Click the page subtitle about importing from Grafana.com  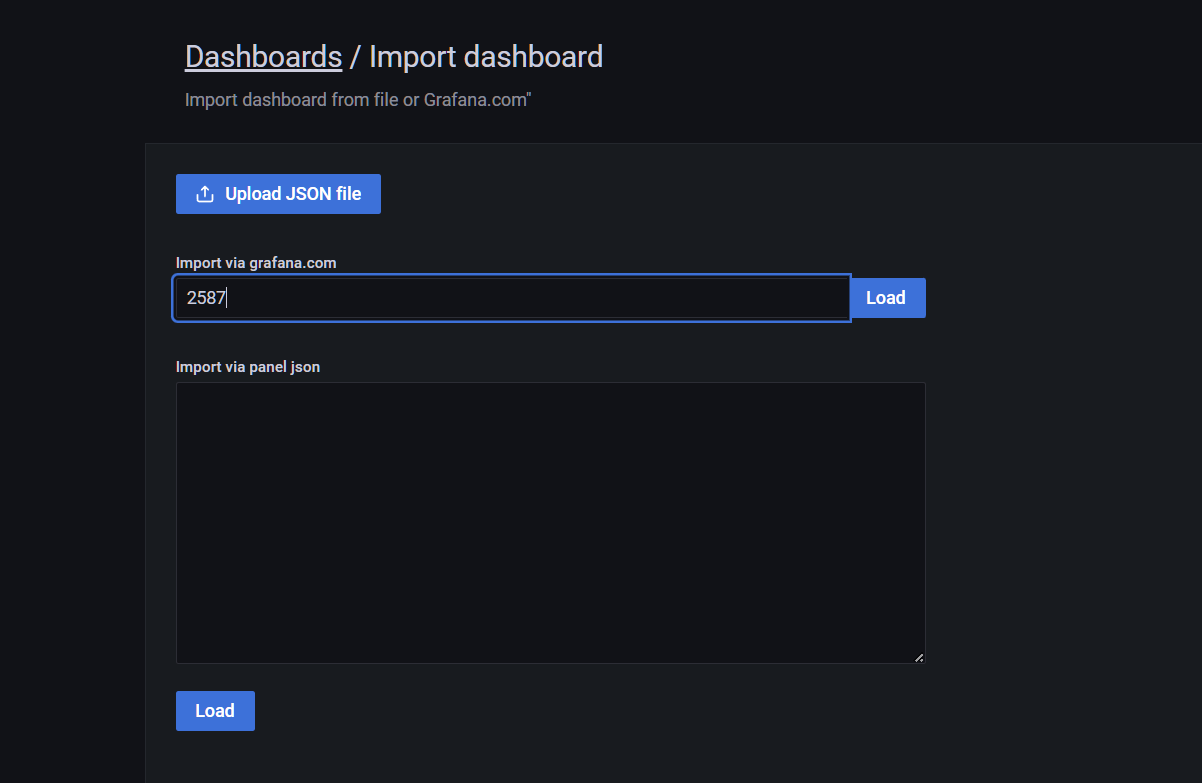358,99
